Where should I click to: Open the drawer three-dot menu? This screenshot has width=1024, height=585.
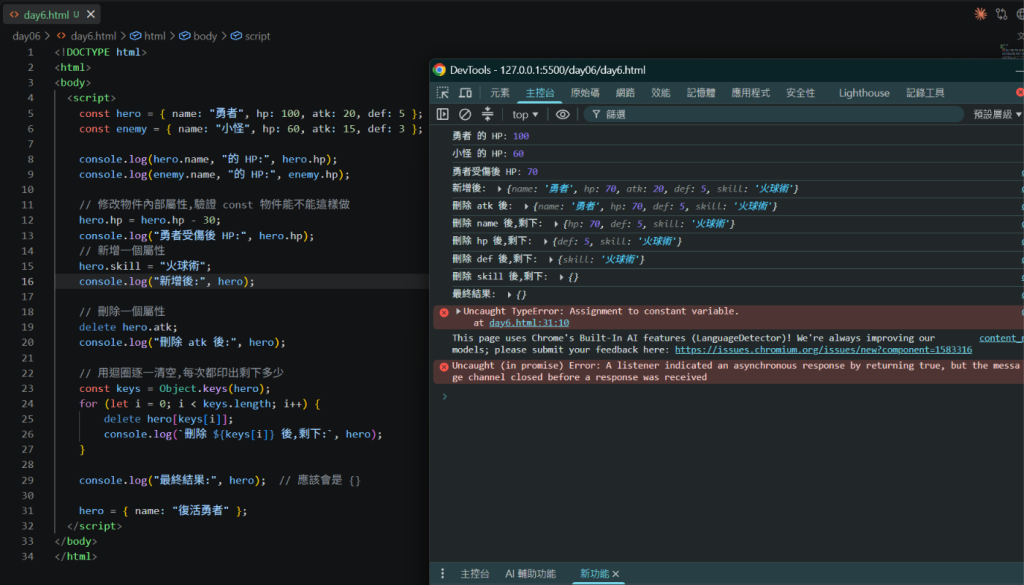click(x=443, y=573)
